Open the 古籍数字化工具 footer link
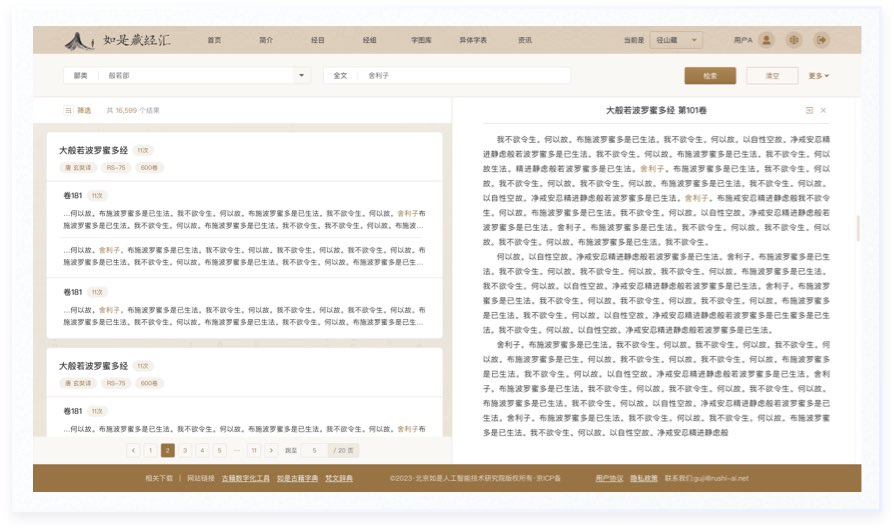The image size is (894, 530). click(x=245, y=478)
